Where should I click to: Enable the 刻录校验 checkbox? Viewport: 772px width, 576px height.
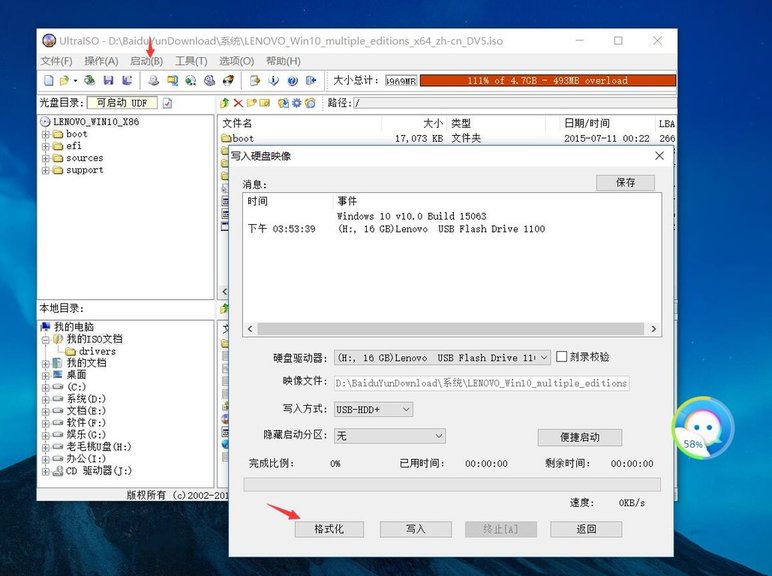point(562,357)
